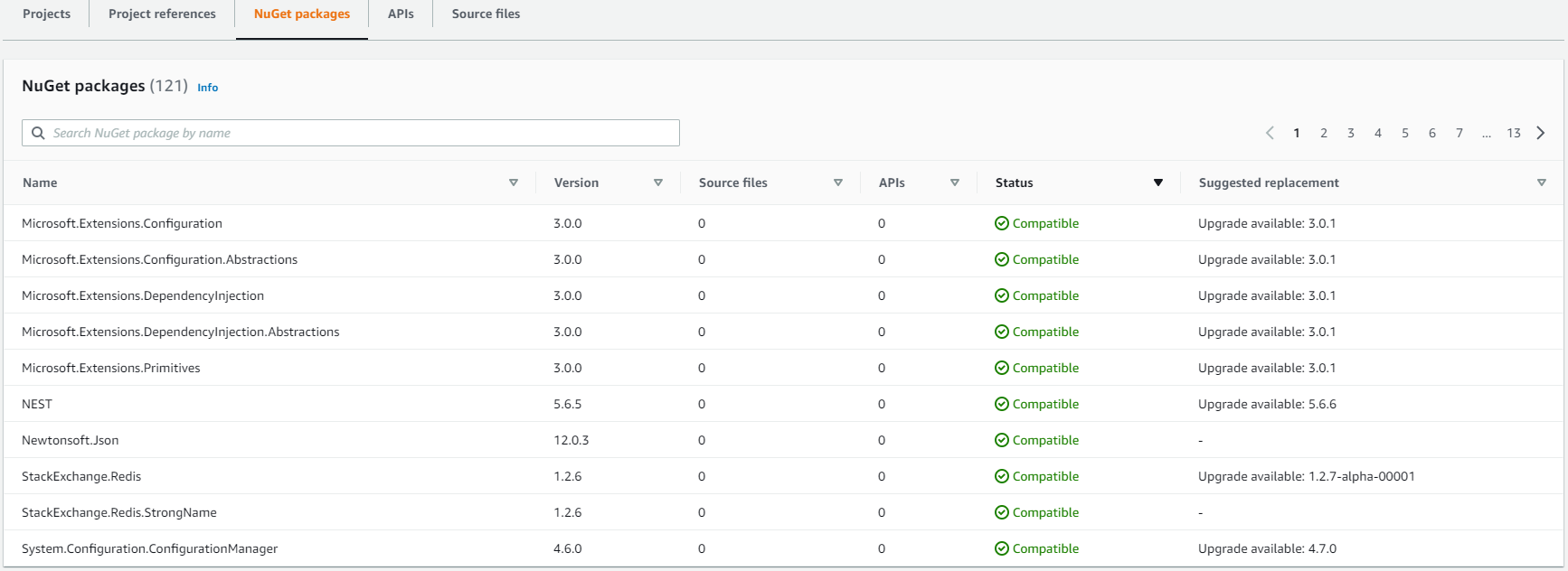
Task: Click Microsoft.Extensions.Primitives package name
Action: [x=111, y=368]
